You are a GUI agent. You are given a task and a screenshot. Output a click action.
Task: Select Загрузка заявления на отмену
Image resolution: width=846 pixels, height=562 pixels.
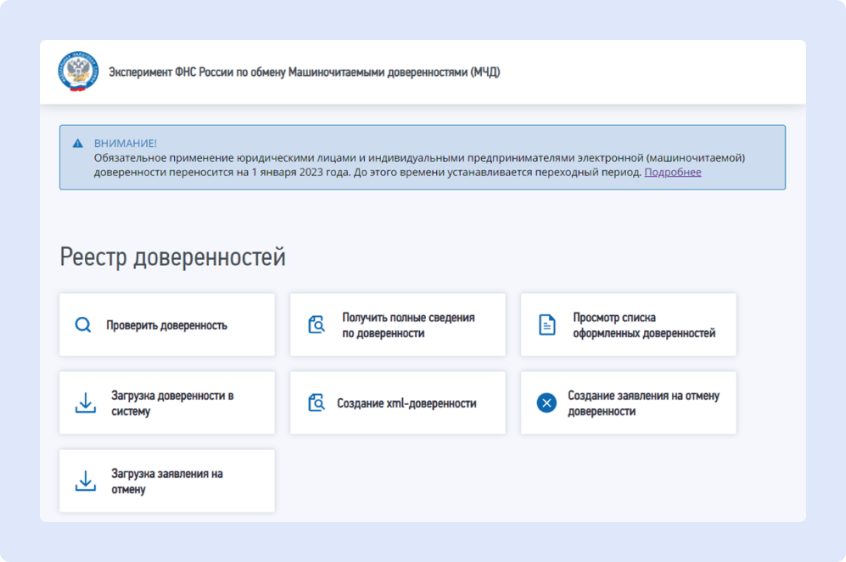click(166, 481)
